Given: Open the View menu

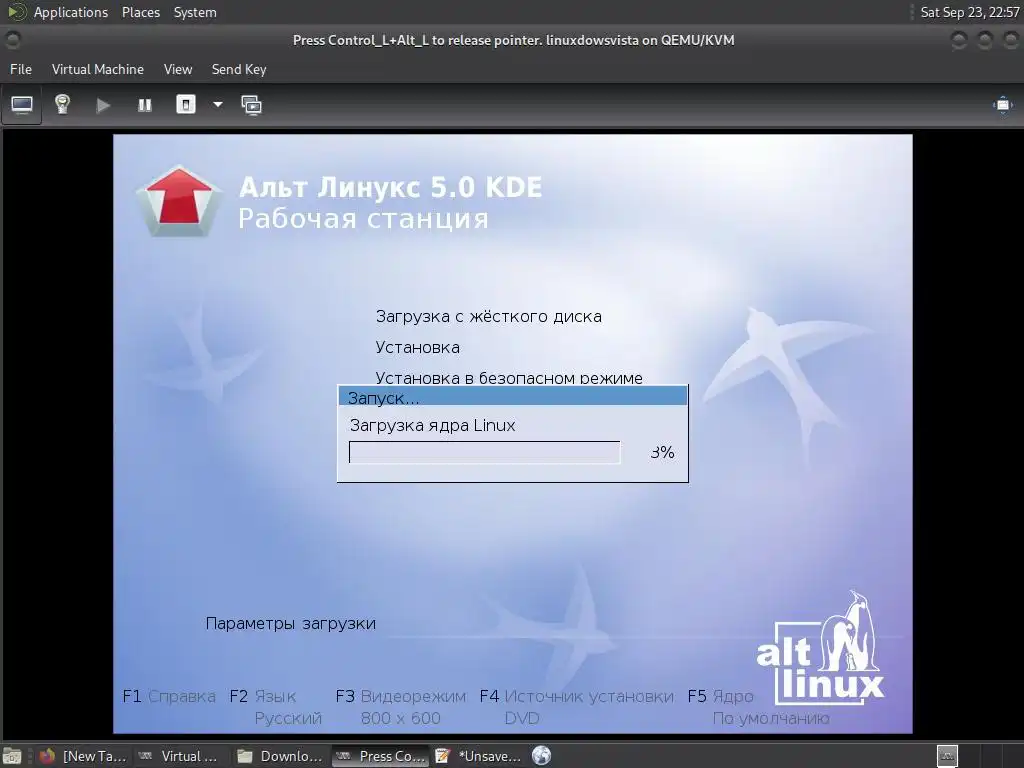Looking at the screenshot, I should point(178,69).
